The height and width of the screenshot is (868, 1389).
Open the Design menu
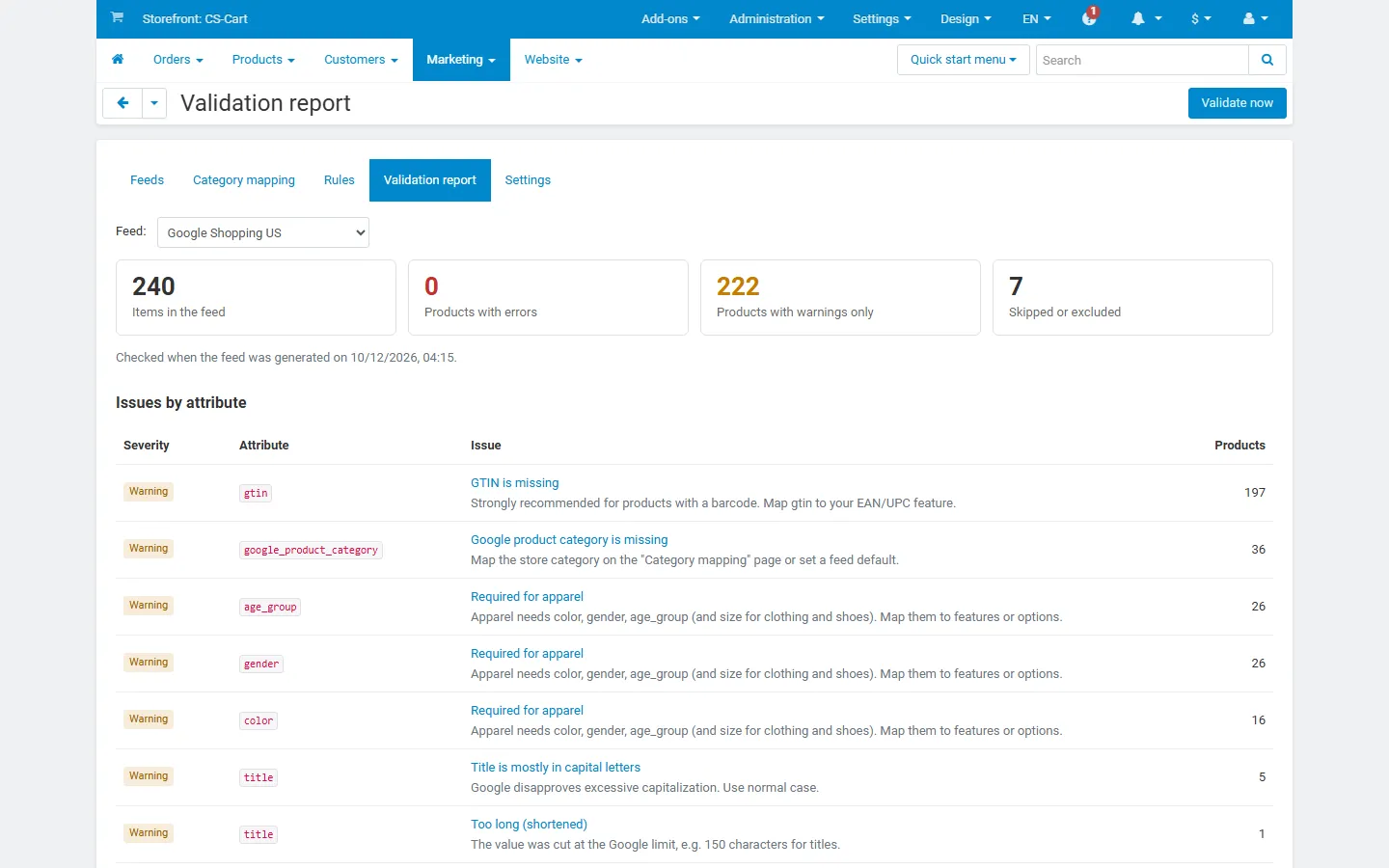tap(966, 18)
